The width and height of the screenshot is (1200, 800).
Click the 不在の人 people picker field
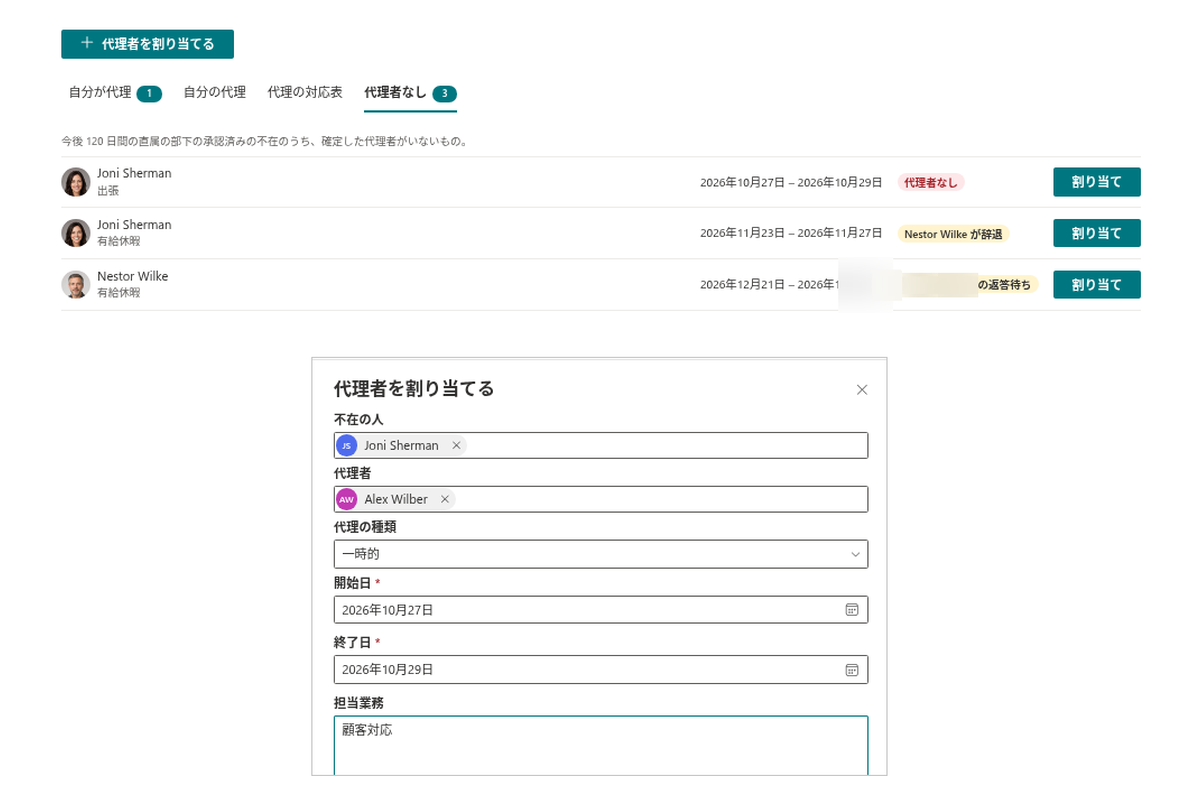pos(601,446)
